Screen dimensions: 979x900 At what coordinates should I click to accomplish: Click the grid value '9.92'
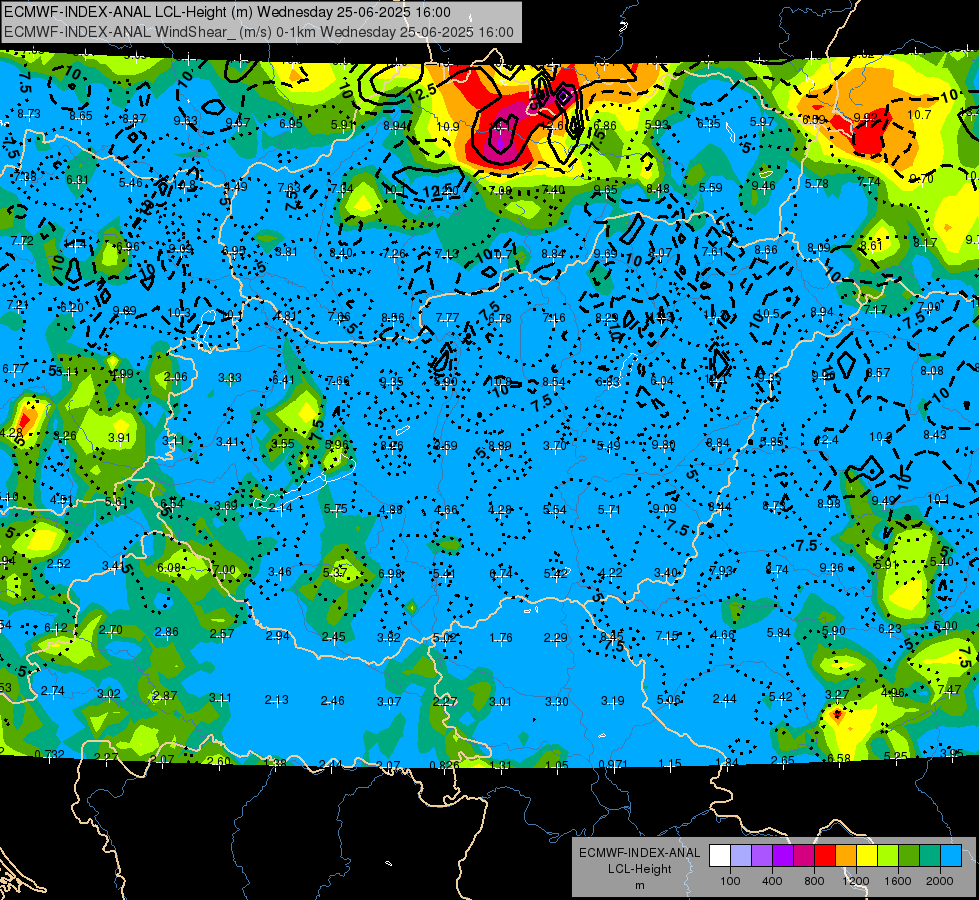(865, 117)
